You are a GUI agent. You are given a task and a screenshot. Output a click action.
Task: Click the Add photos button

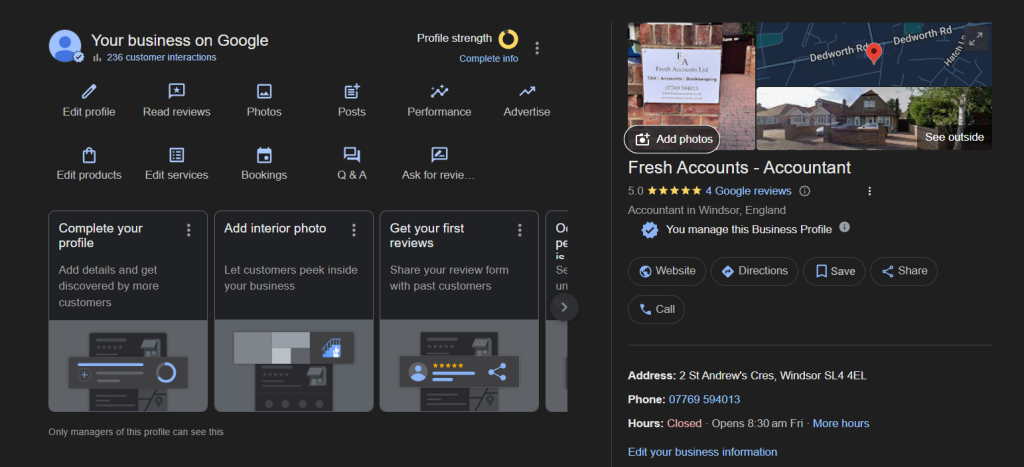click(672, 139)
